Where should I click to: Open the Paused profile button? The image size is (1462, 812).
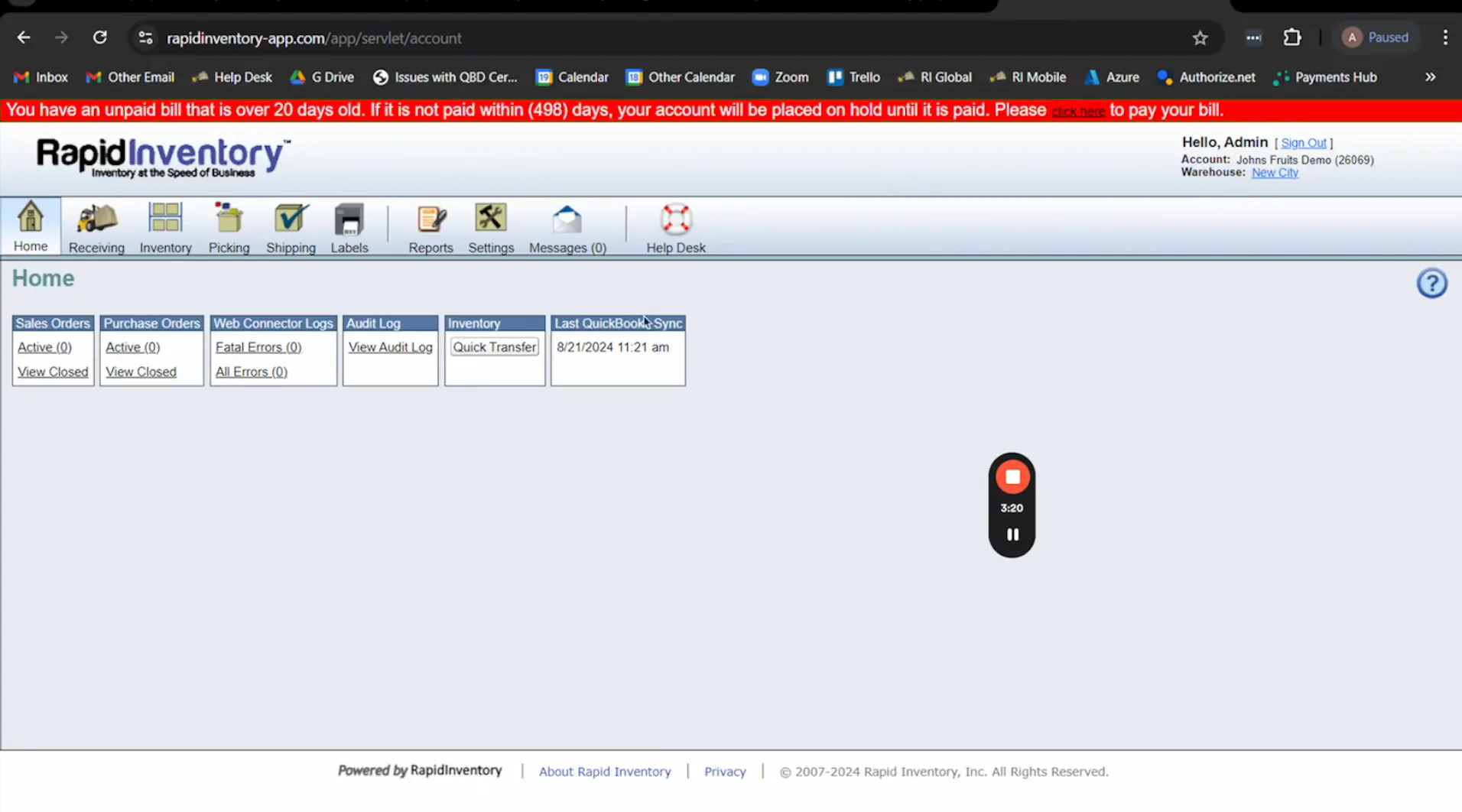[1376, 37]
